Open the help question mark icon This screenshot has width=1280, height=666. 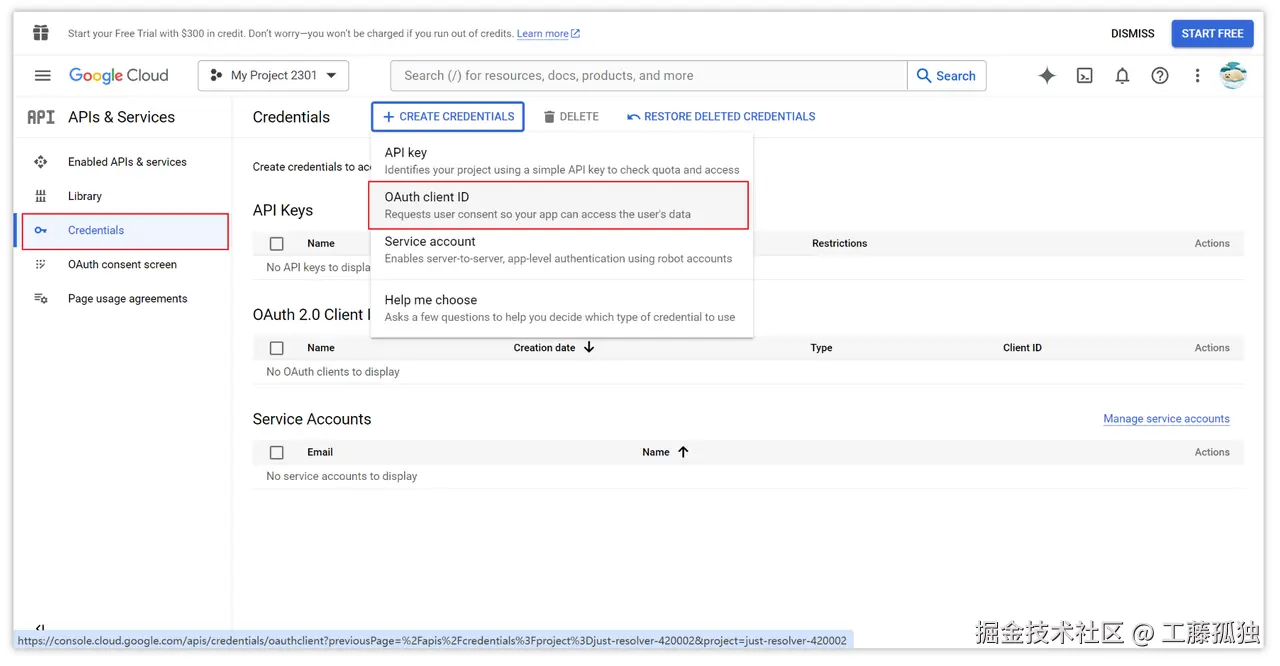pos(1159,75)
